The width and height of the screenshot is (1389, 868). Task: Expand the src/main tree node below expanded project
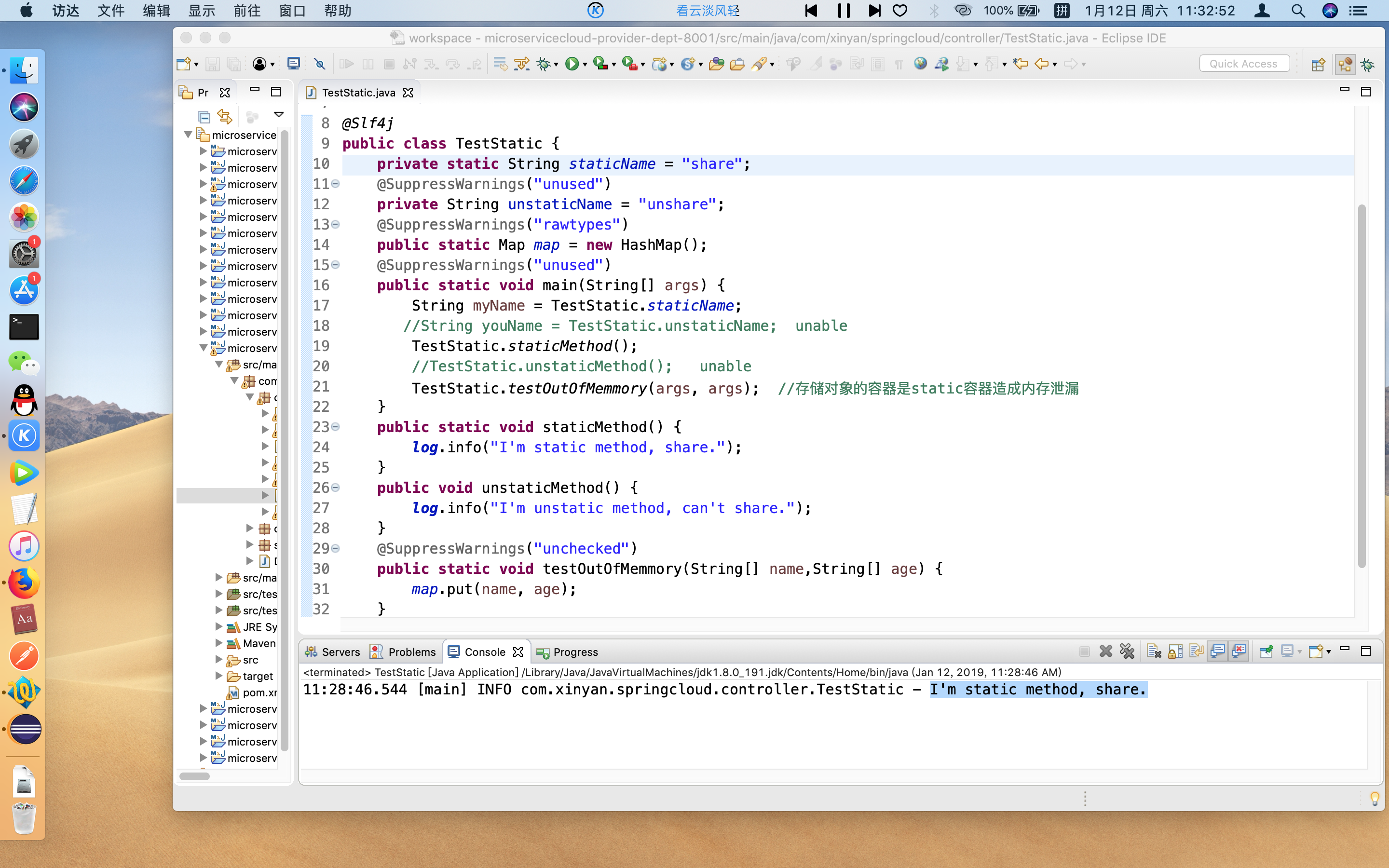pos(218,578)
